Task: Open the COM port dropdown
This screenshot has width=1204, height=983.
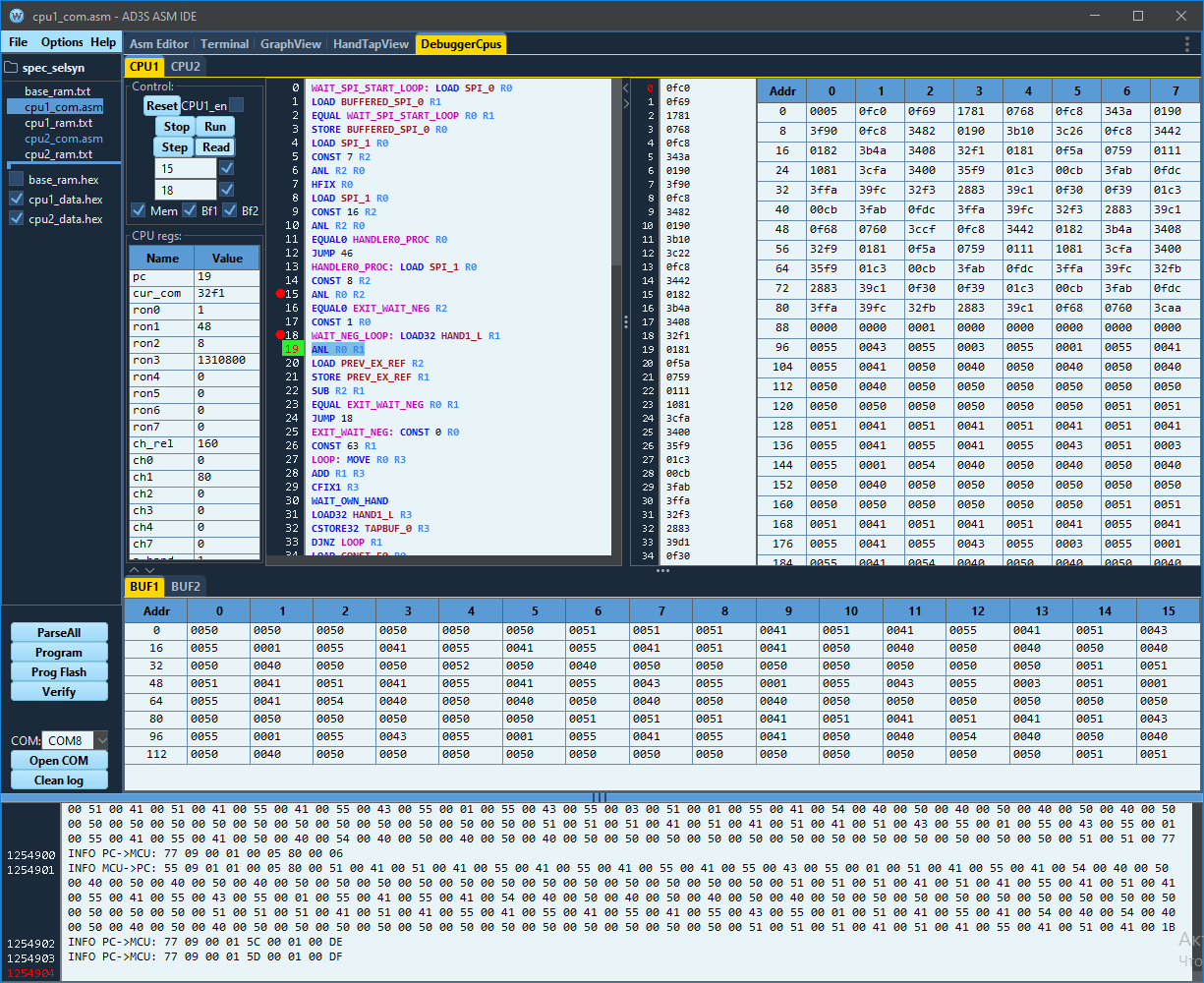Action: click(101, 740)
